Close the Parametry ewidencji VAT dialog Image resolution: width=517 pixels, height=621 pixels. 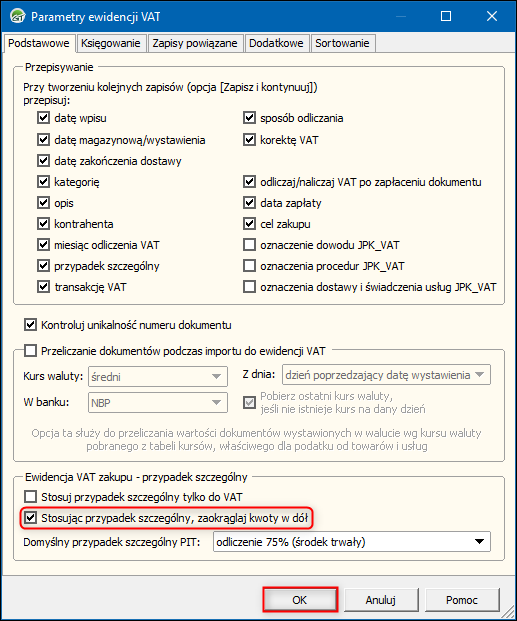[492, 16]
